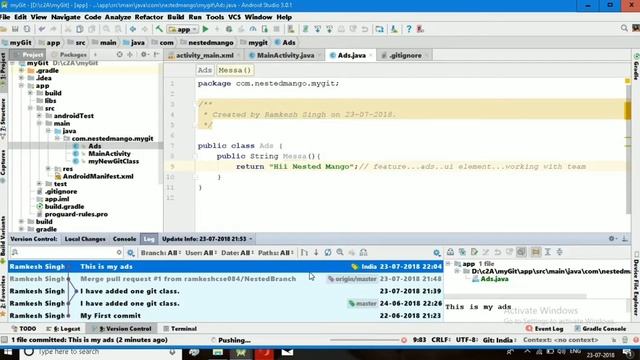
Task: Click the gear icon beside the log search field
Action: (x=131, y=253)
